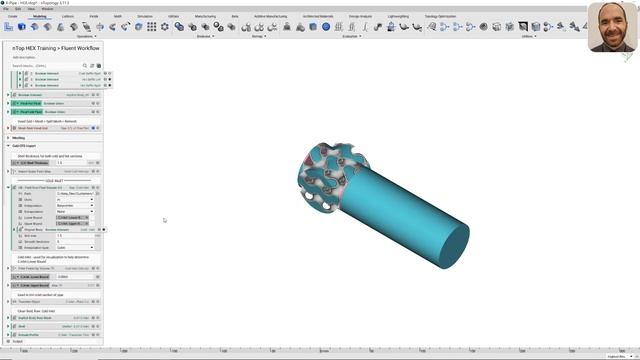The width and height of the screenshot is (640, 360).
Task: Click the browse icon beside the Path field
Action: 98,193
